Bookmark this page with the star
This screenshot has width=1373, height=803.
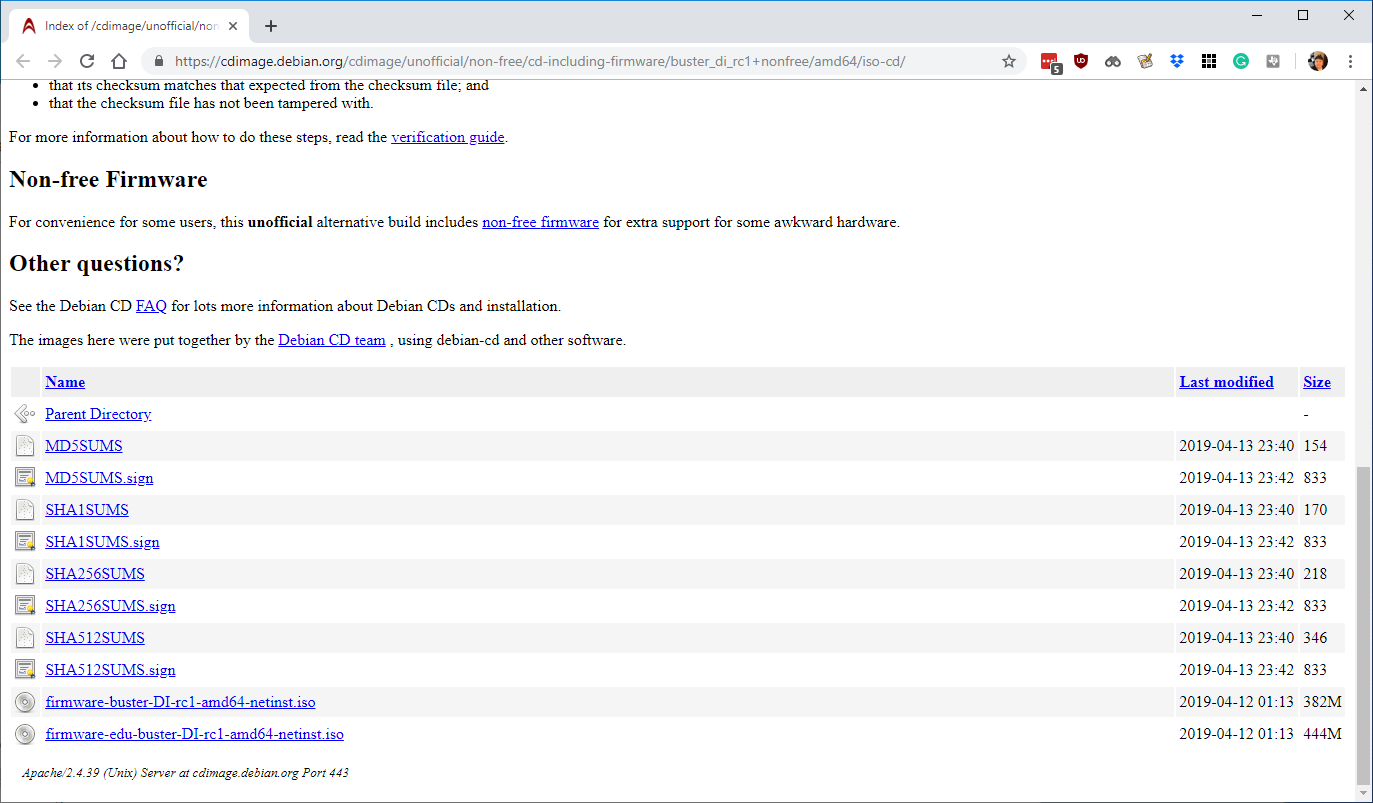tap(1009, 61)
